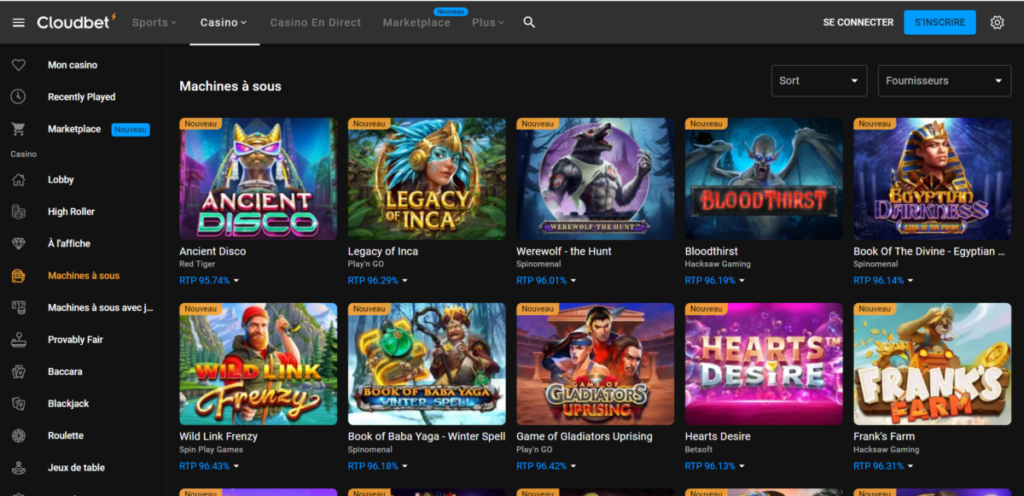Screen dimensions: 1024x496
Task: Open the Ancient Disco game thumbnail
Action: pyautogui.click(x=259, y=179)
